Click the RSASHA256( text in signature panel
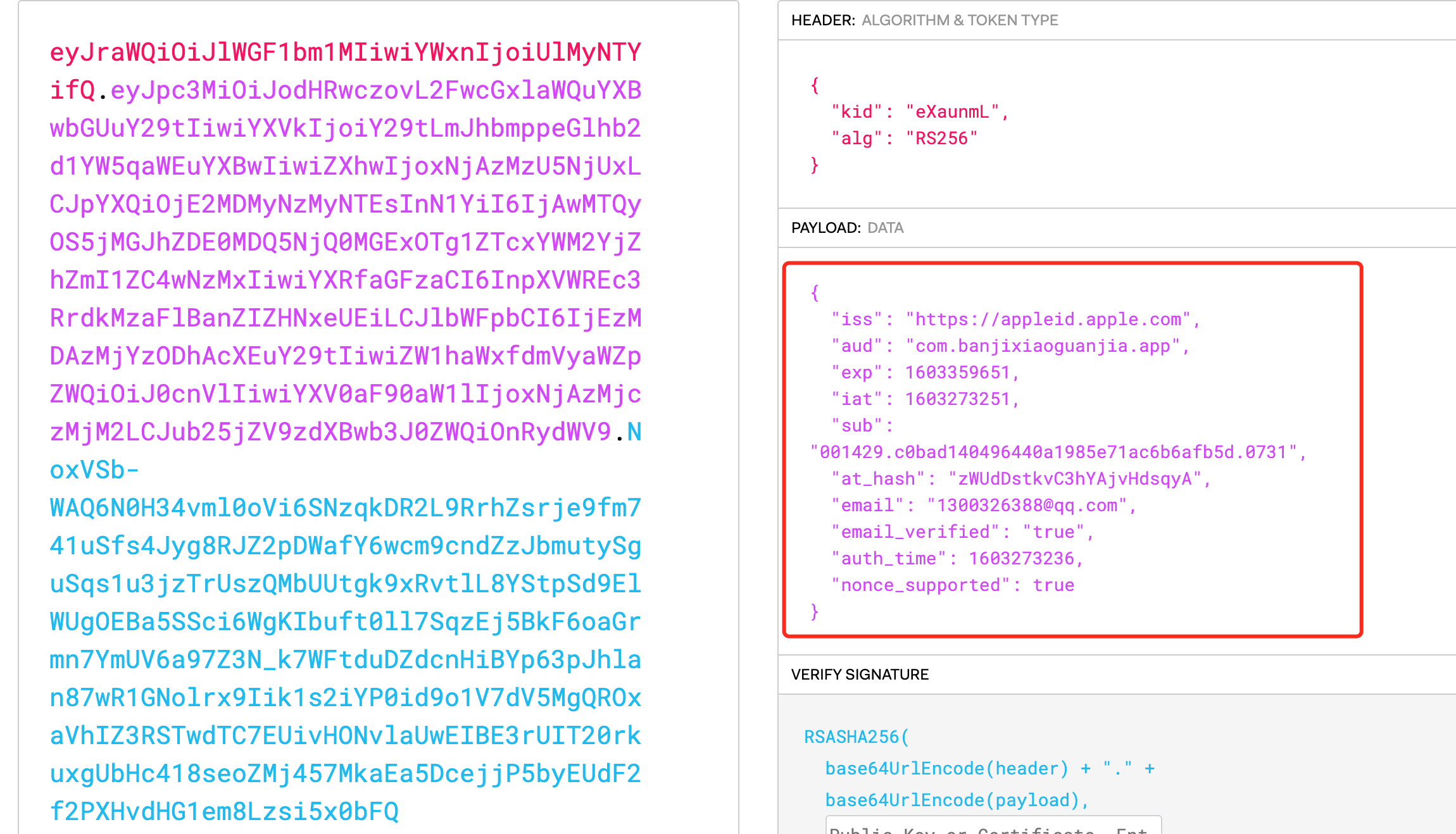Image resolution: width=1456 pixels, height=834 pixels. point(856,737)
